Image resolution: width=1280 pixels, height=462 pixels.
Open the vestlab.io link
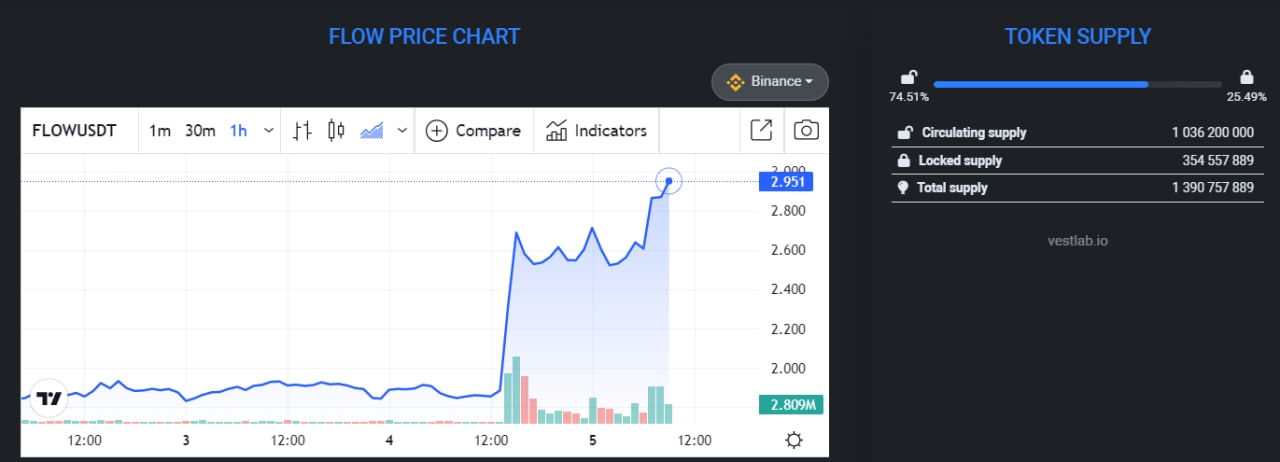coord(1077,241)
